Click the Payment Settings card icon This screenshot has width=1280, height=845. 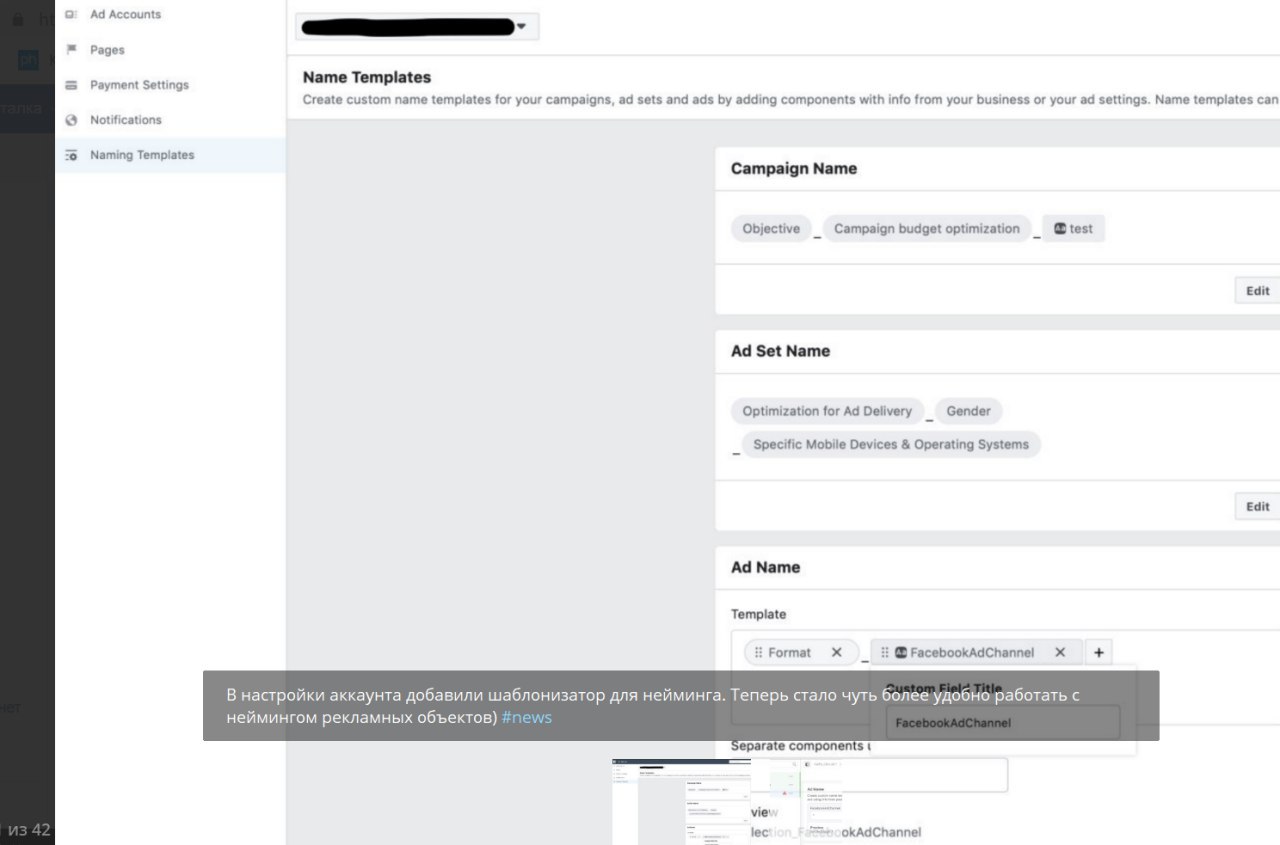click(x=71, y=85)
